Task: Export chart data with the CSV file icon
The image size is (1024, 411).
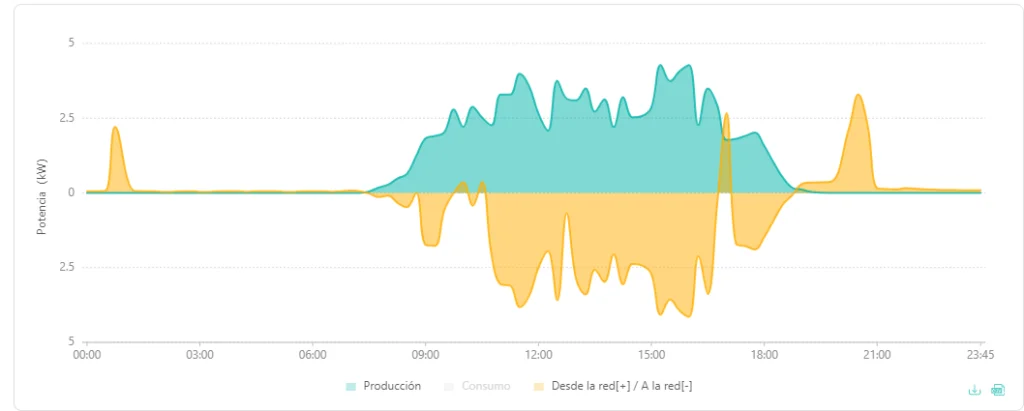Action: (x=997, y=390)
